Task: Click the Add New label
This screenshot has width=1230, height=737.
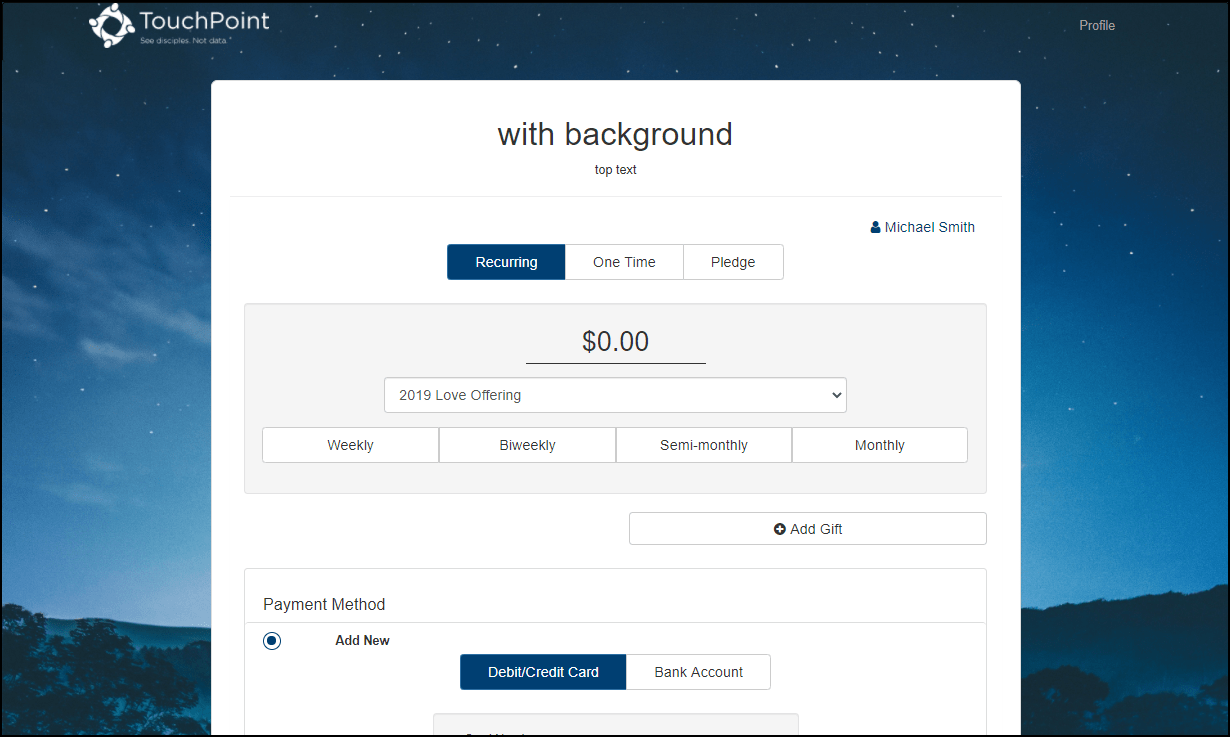Action: (362, 640)
